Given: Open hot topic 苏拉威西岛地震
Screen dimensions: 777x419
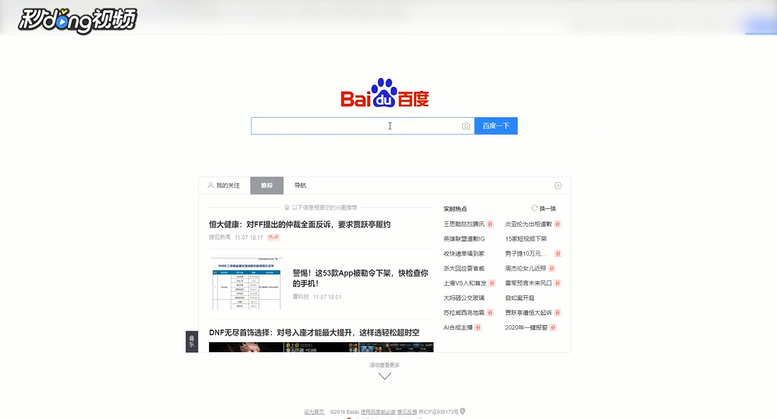Looking at the screenshot, I should click(464, 313).
